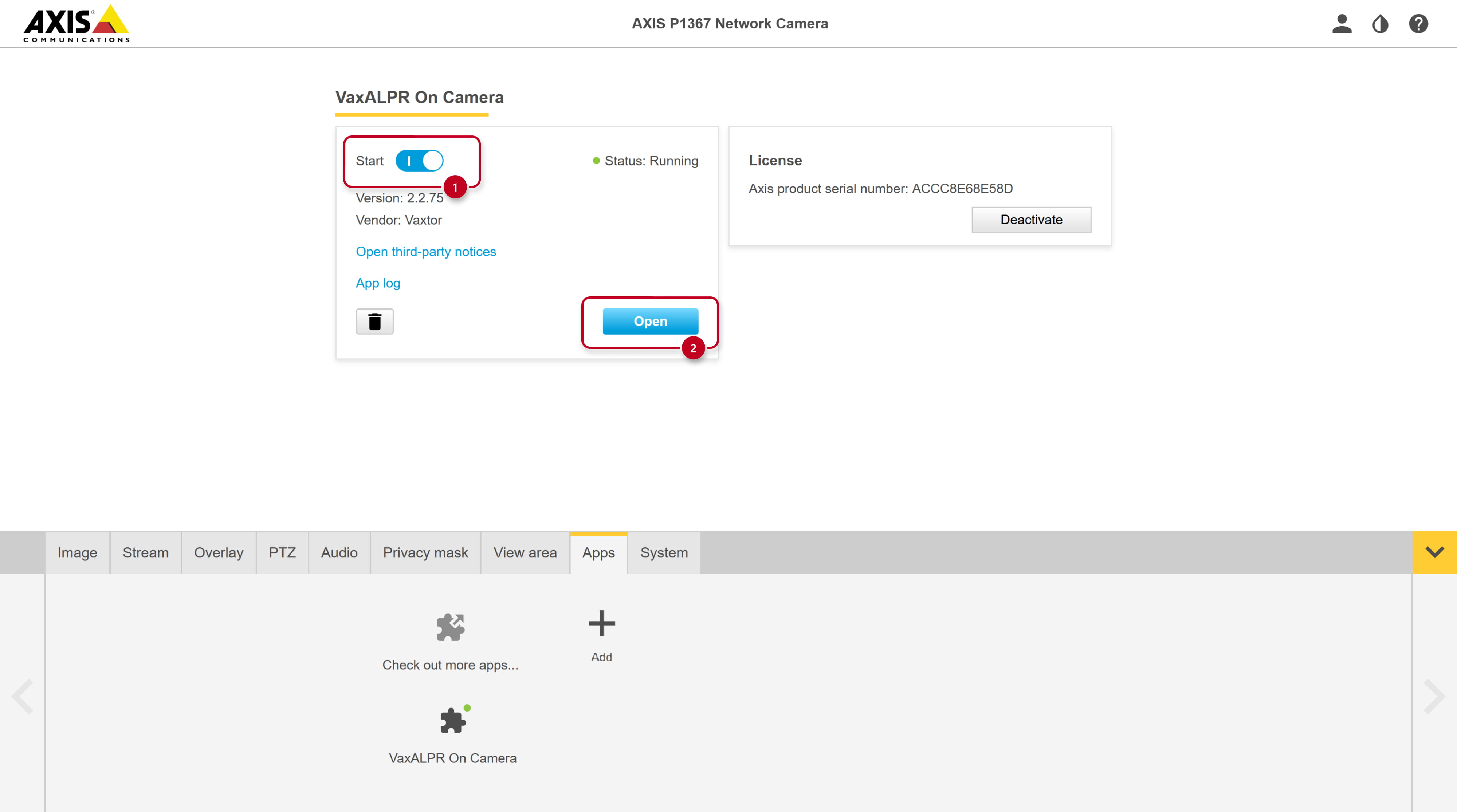
Task: Click the AXIS P1367 Network Camera title
Action: (x=730, y=24)
